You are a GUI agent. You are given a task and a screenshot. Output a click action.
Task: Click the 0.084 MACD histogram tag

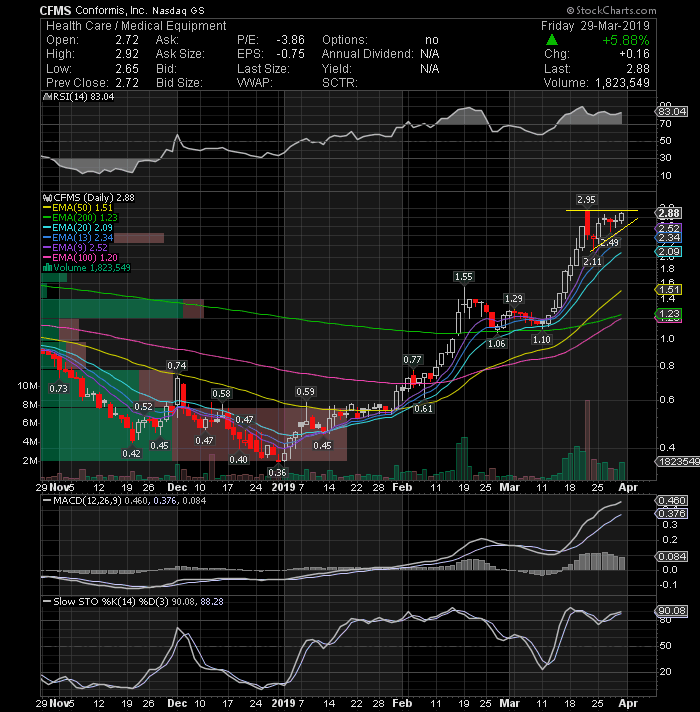tap(672, 556)
